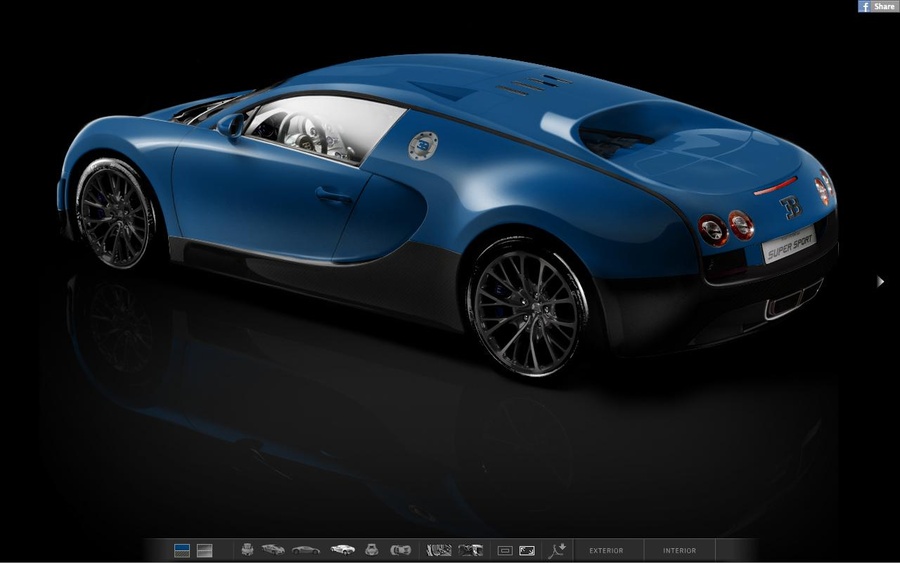Switch to the front view car icon
Viewport: 900px width, 563px height.
tap(247, 550)
